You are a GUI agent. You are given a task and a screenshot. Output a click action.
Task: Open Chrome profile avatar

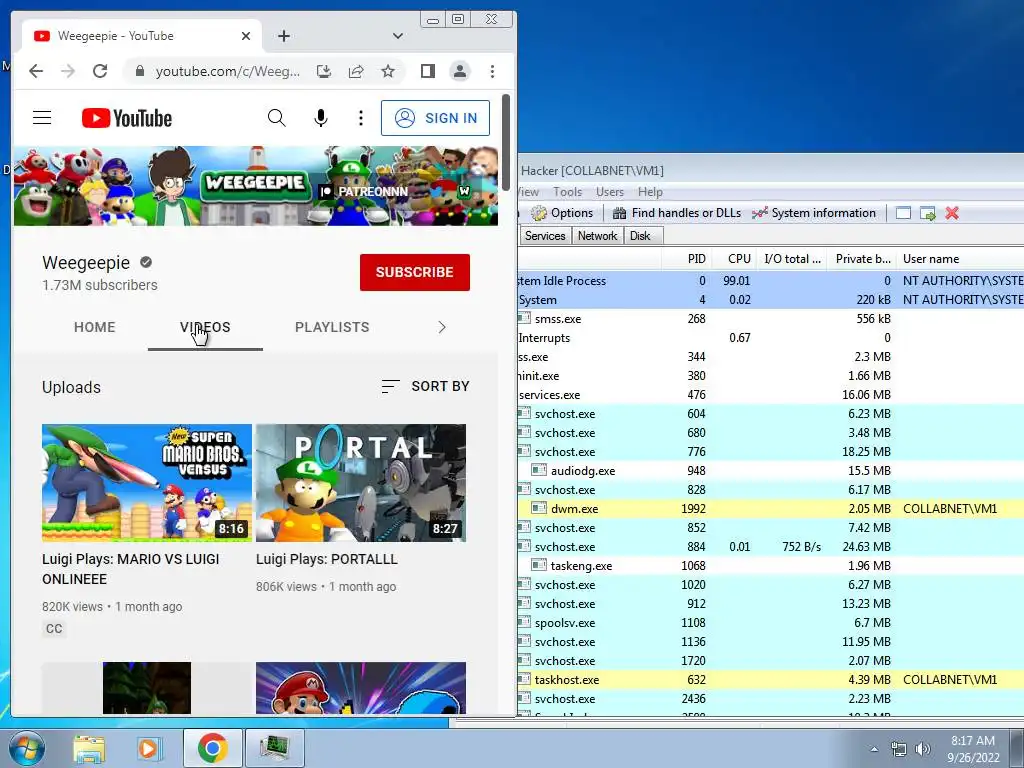[460, 71]
